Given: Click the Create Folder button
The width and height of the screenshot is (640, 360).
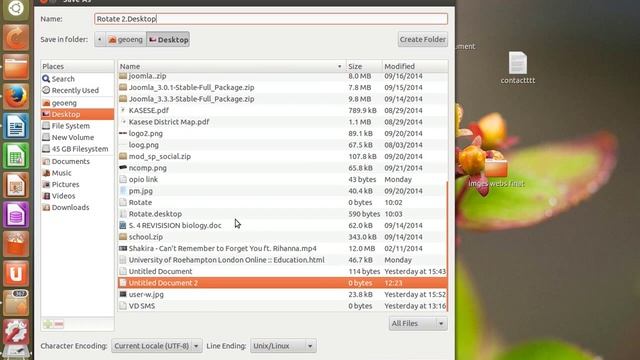Looking at the screenshot, I should point(422,39).
